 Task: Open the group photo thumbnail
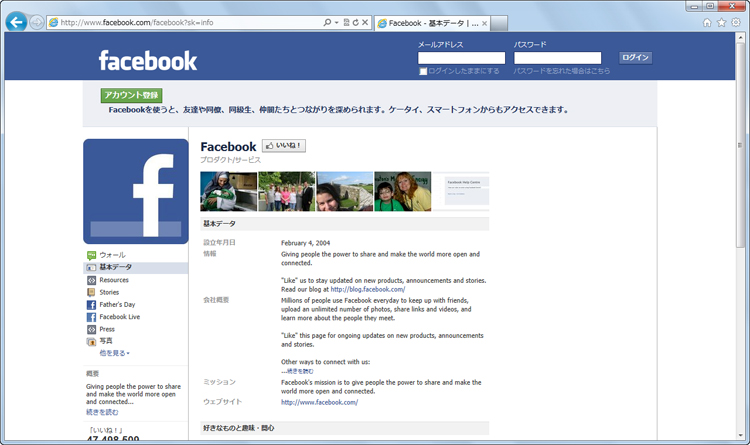click(287, 191)
